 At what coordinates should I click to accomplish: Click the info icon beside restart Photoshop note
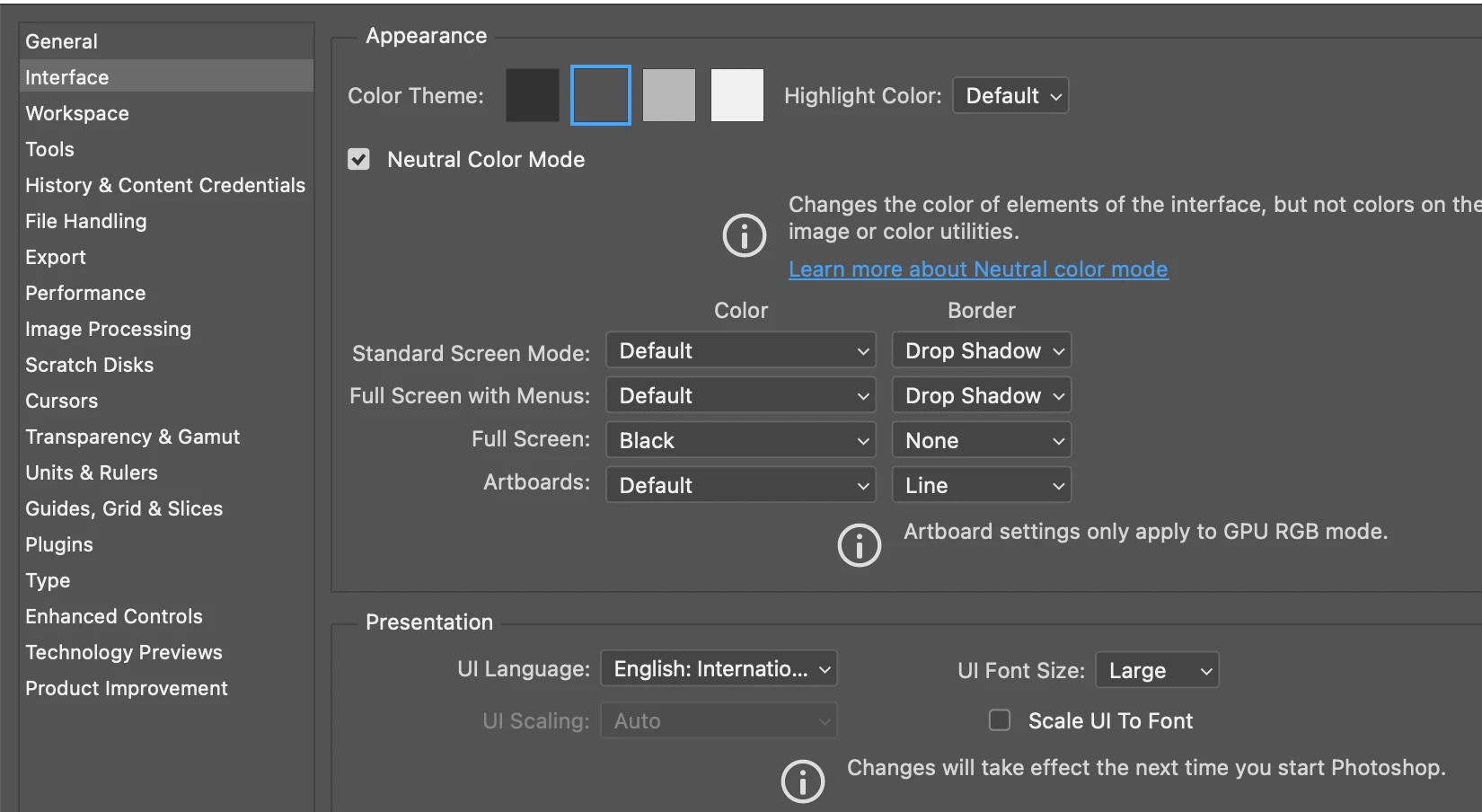(x=802, y=781)
